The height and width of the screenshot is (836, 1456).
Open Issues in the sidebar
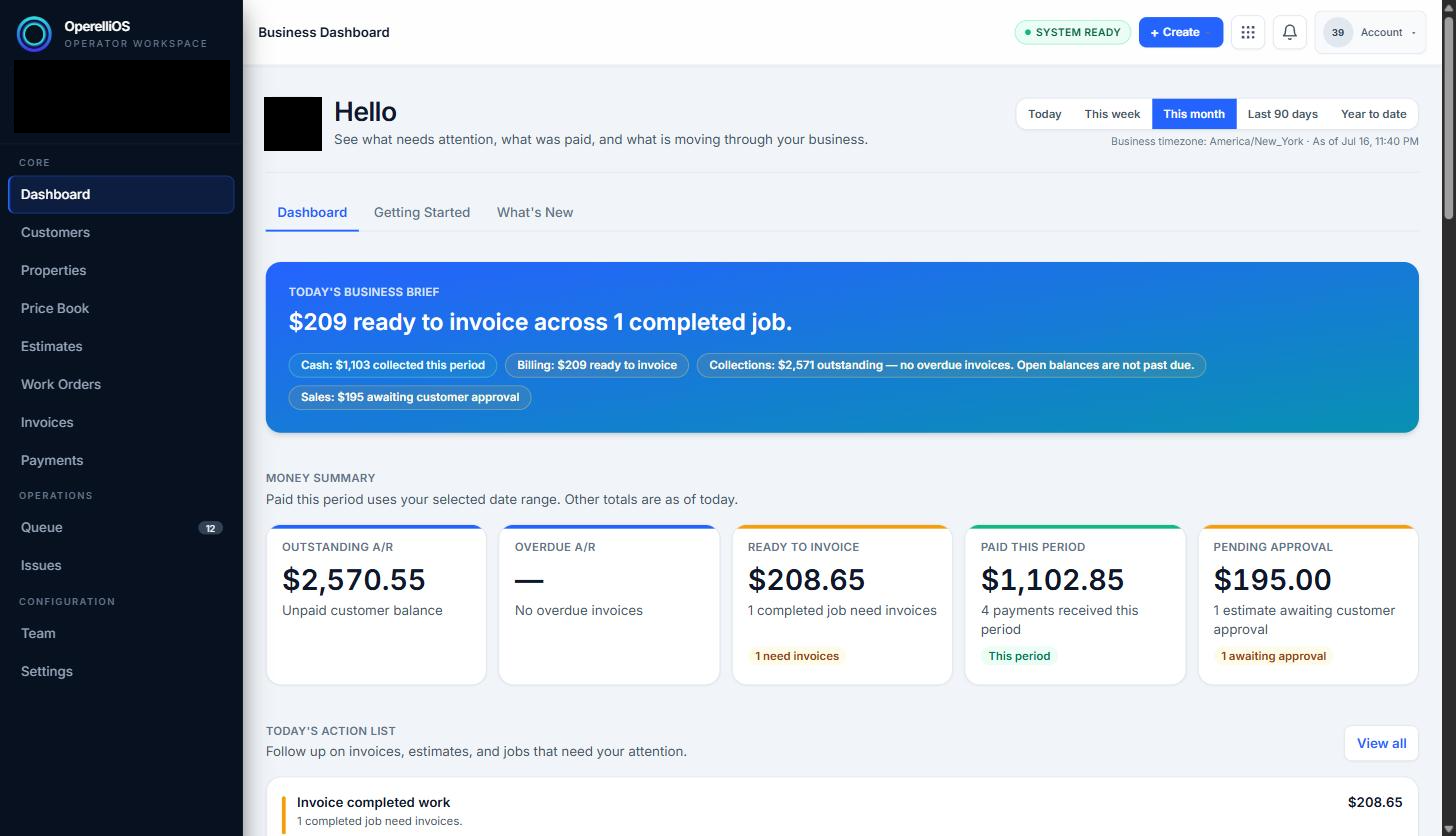point(121,565)
